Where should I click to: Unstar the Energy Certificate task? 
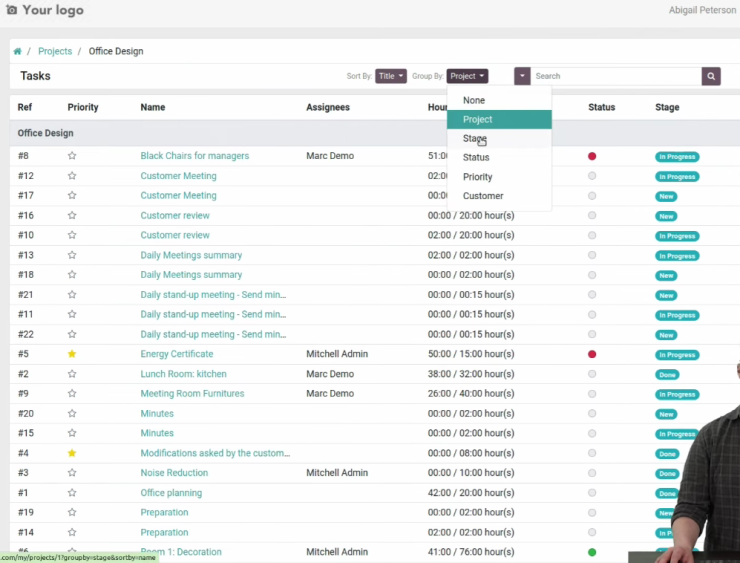tap(72, 354)
